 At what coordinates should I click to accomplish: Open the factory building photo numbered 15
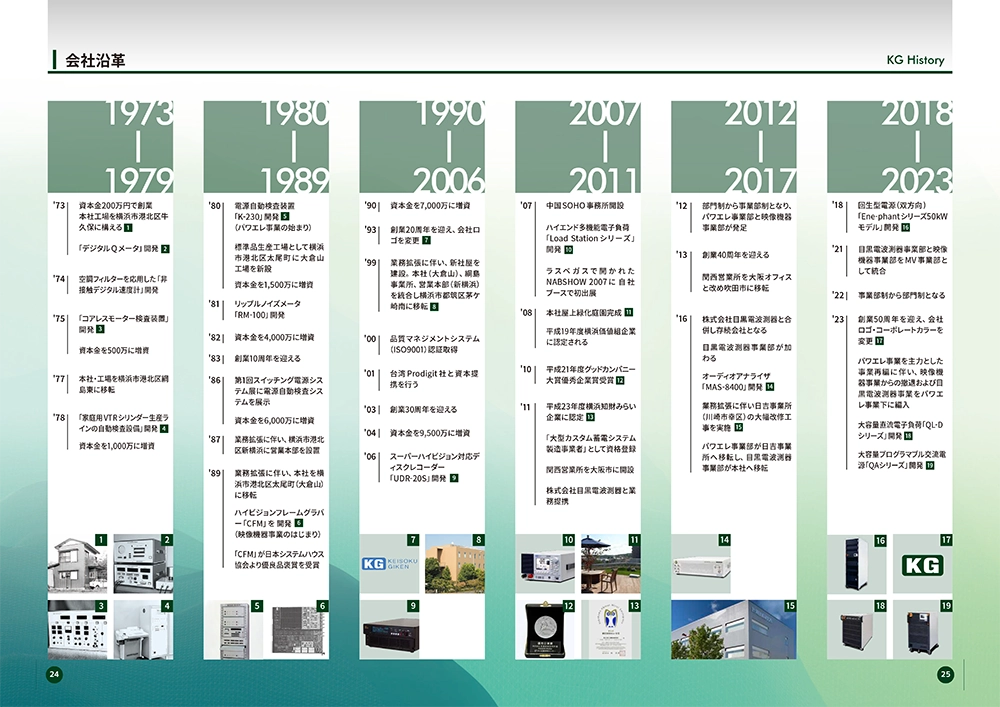[x=733, y=630]
